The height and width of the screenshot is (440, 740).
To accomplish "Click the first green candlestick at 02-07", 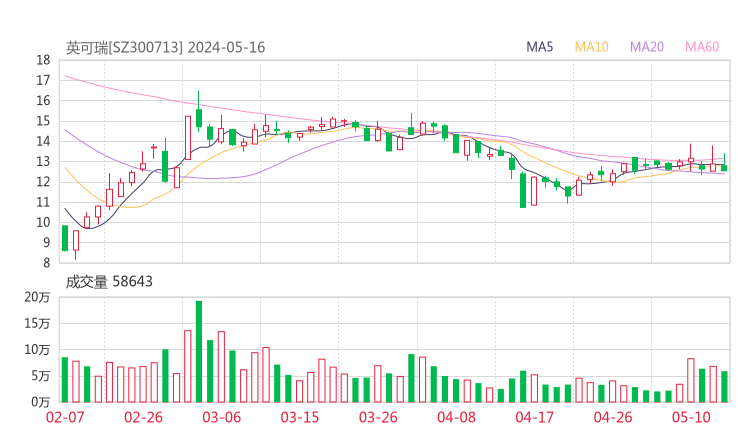I will point(65,238).
